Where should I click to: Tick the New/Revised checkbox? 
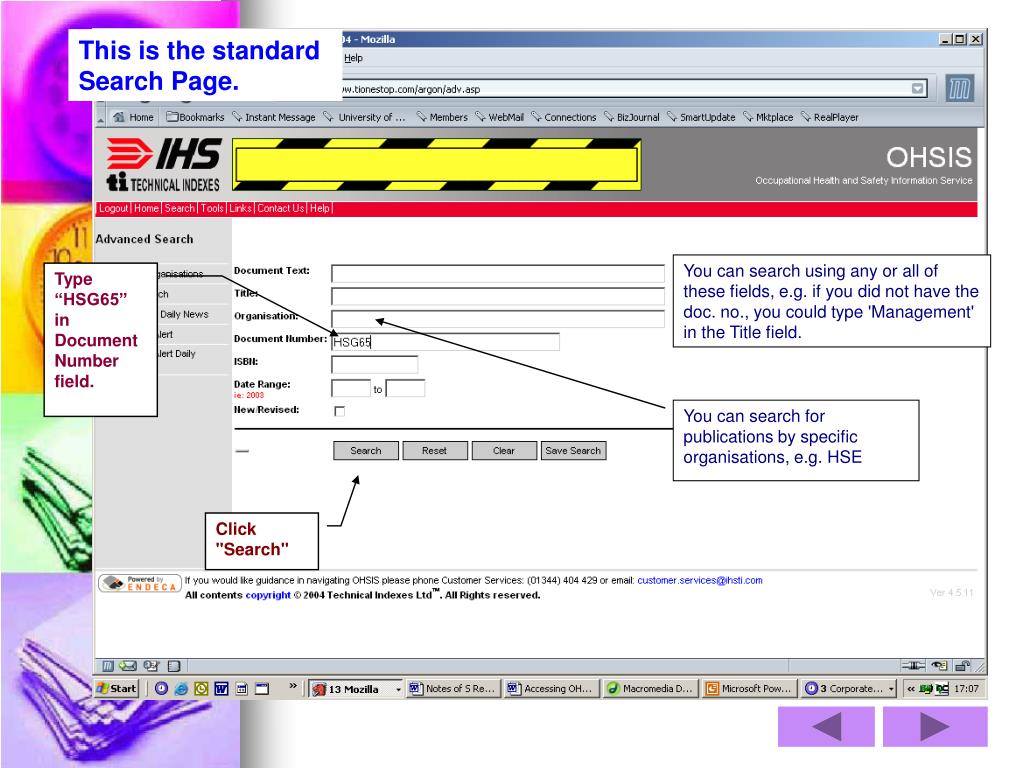(x=340, y=411)
